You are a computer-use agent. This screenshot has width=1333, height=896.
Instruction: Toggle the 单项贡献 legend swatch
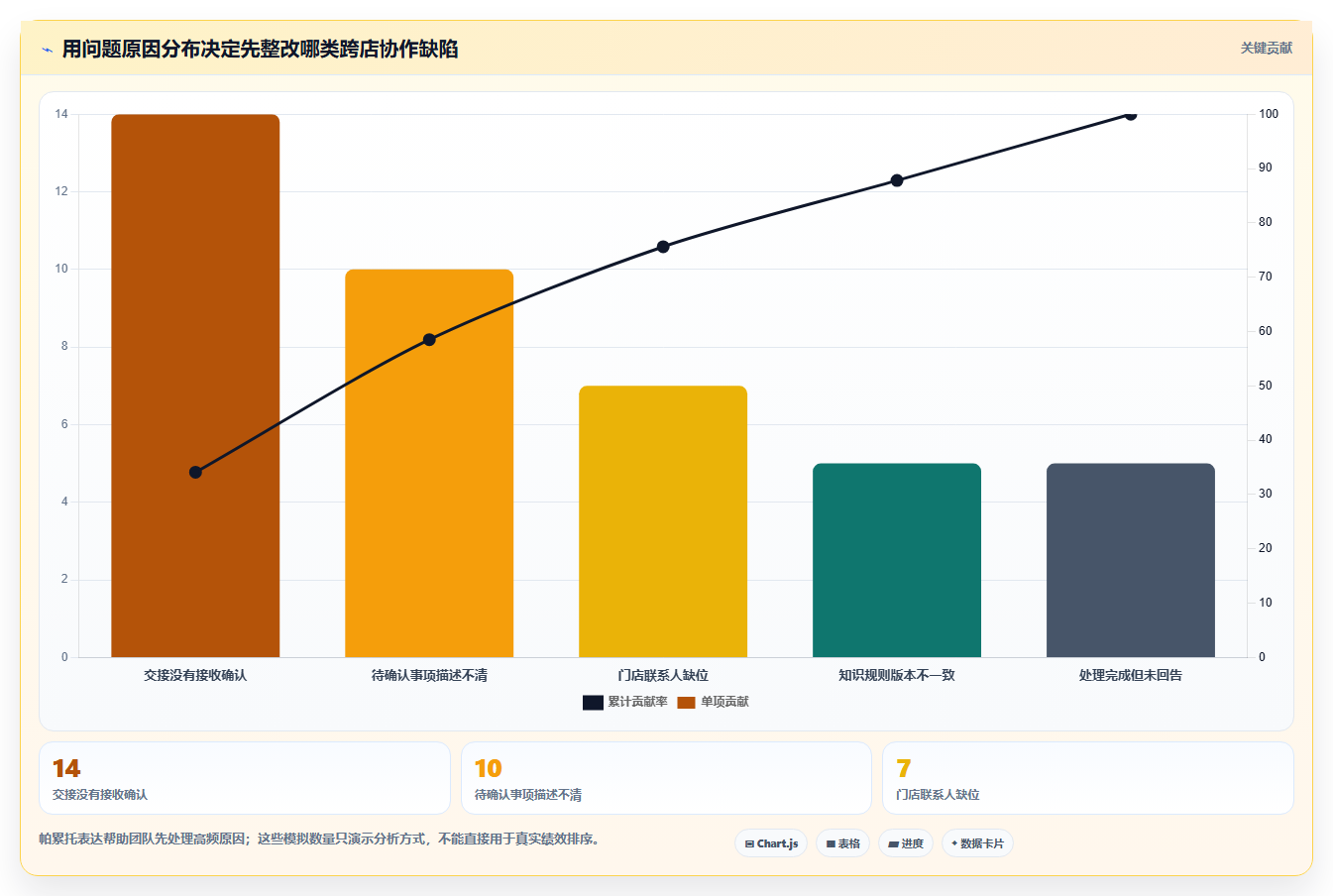point(686,702)
